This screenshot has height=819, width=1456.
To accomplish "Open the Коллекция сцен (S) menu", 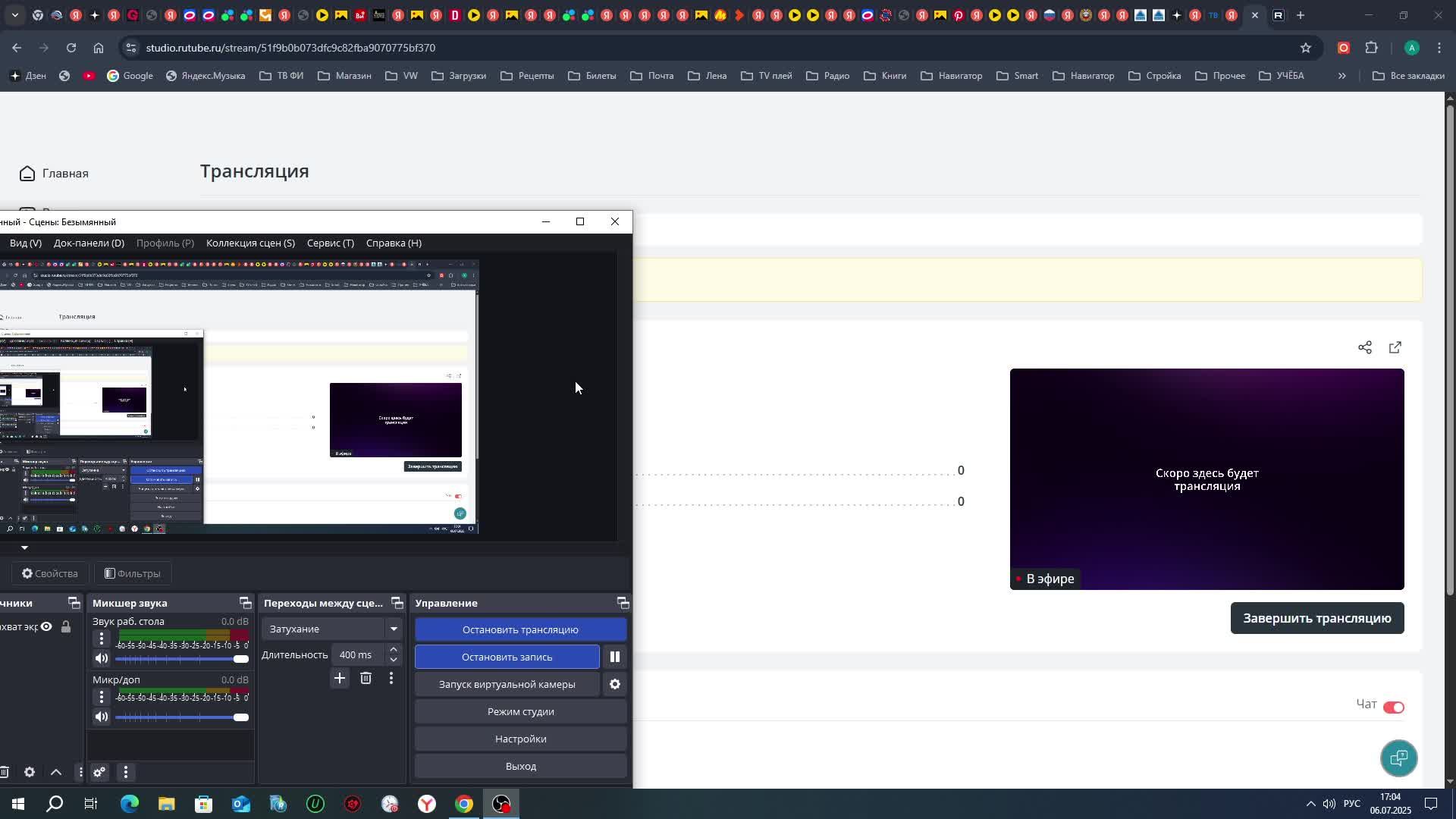I will [x=250, y=243].
